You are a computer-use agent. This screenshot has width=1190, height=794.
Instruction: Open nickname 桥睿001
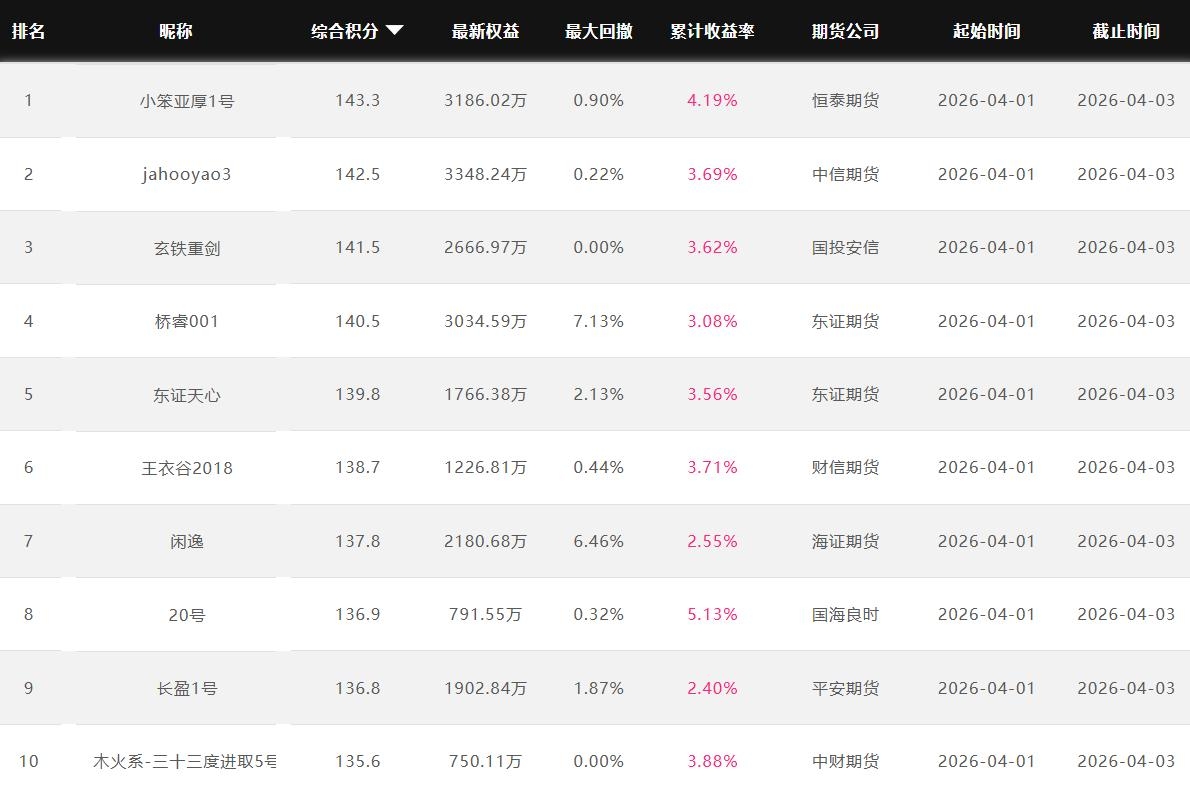187,321
